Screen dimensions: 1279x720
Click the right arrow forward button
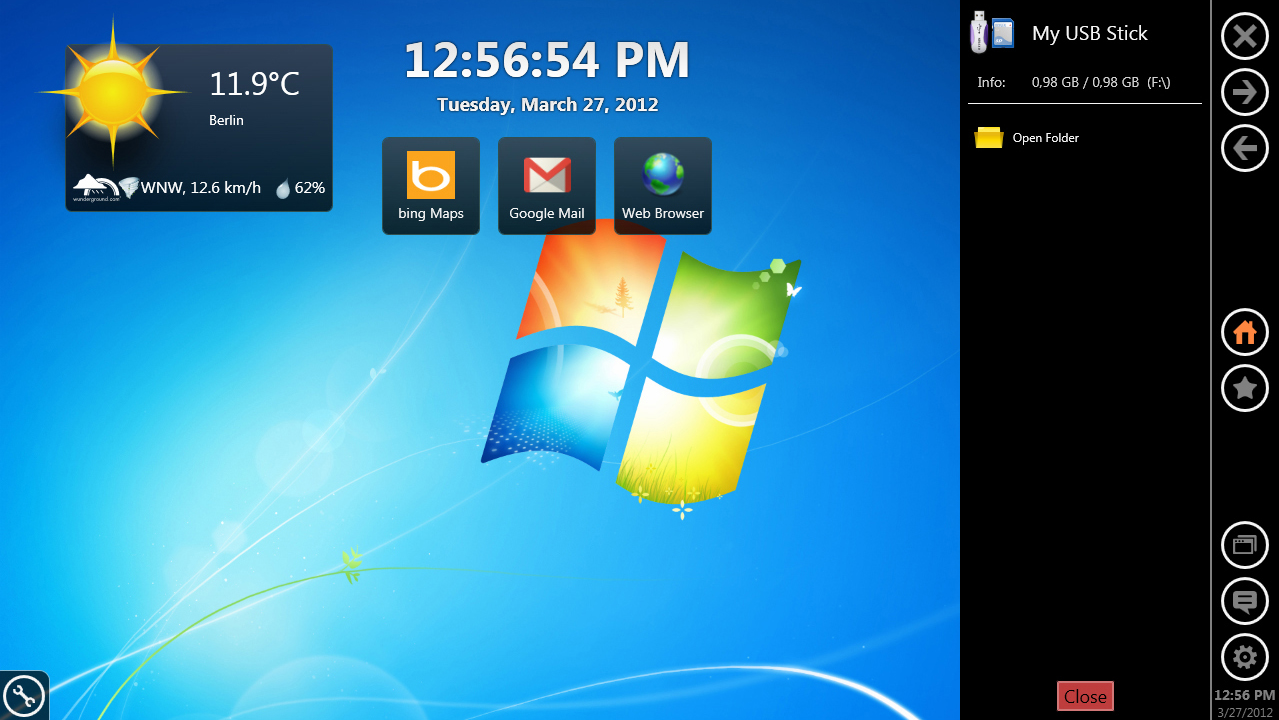(1245, 93)
